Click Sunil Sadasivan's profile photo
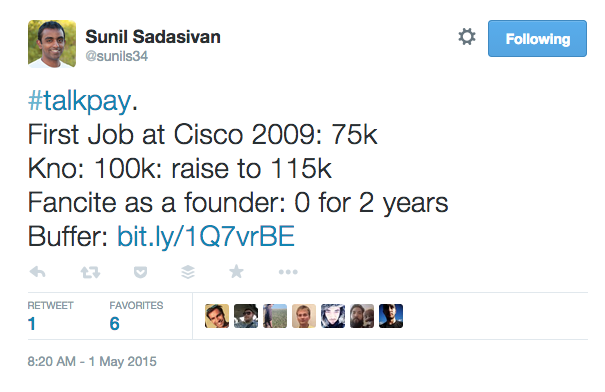Viewport: 605px width, 392px height. (x=52, y=44)
